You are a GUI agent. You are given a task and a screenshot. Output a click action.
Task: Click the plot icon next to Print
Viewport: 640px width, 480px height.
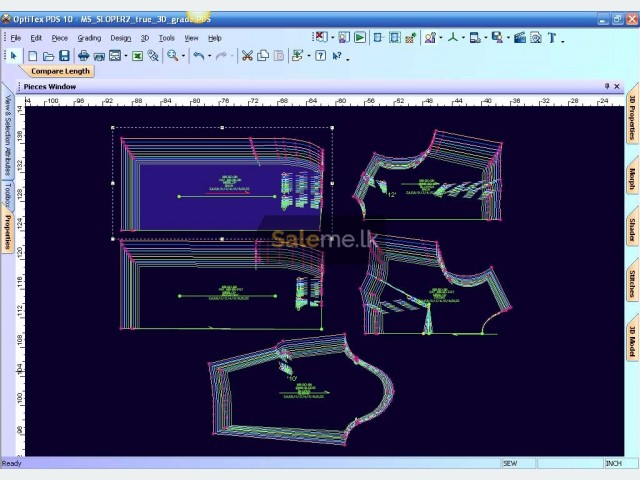coord(99,56)
